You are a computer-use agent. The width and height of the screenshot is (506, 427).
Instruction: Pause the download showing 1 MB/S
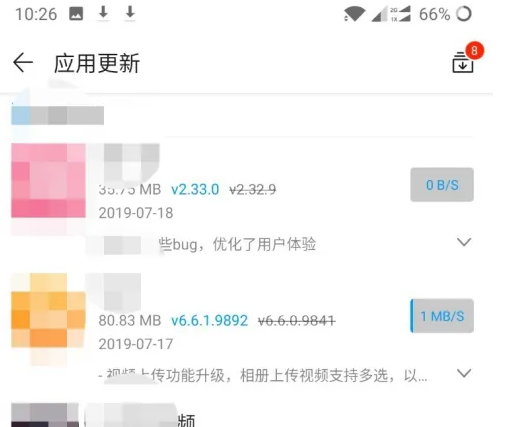[442, 316]
